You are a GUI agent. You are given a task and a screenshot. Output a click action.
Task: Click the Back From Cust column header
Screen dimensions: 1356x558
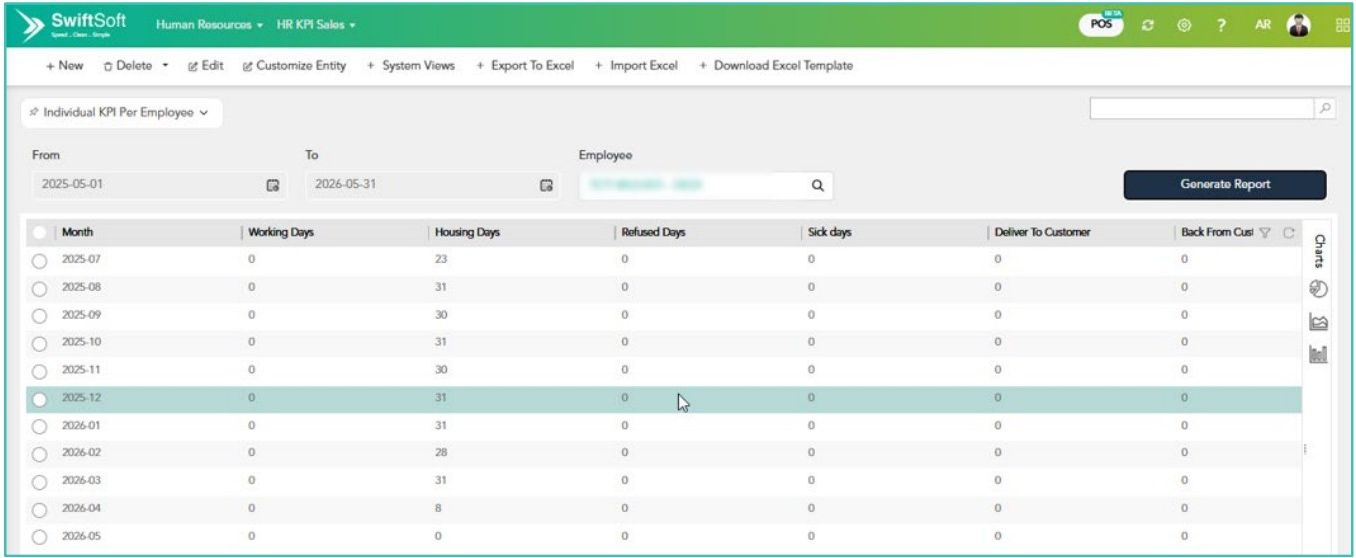pyautogui.click(x=1217, y=232)
